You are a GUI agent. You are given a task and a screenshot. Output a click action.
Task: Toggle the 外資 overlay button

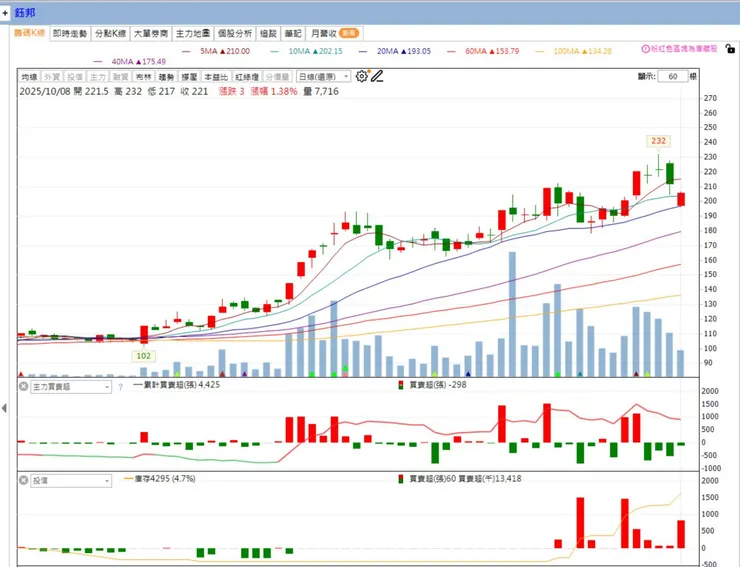coord(52,76)
